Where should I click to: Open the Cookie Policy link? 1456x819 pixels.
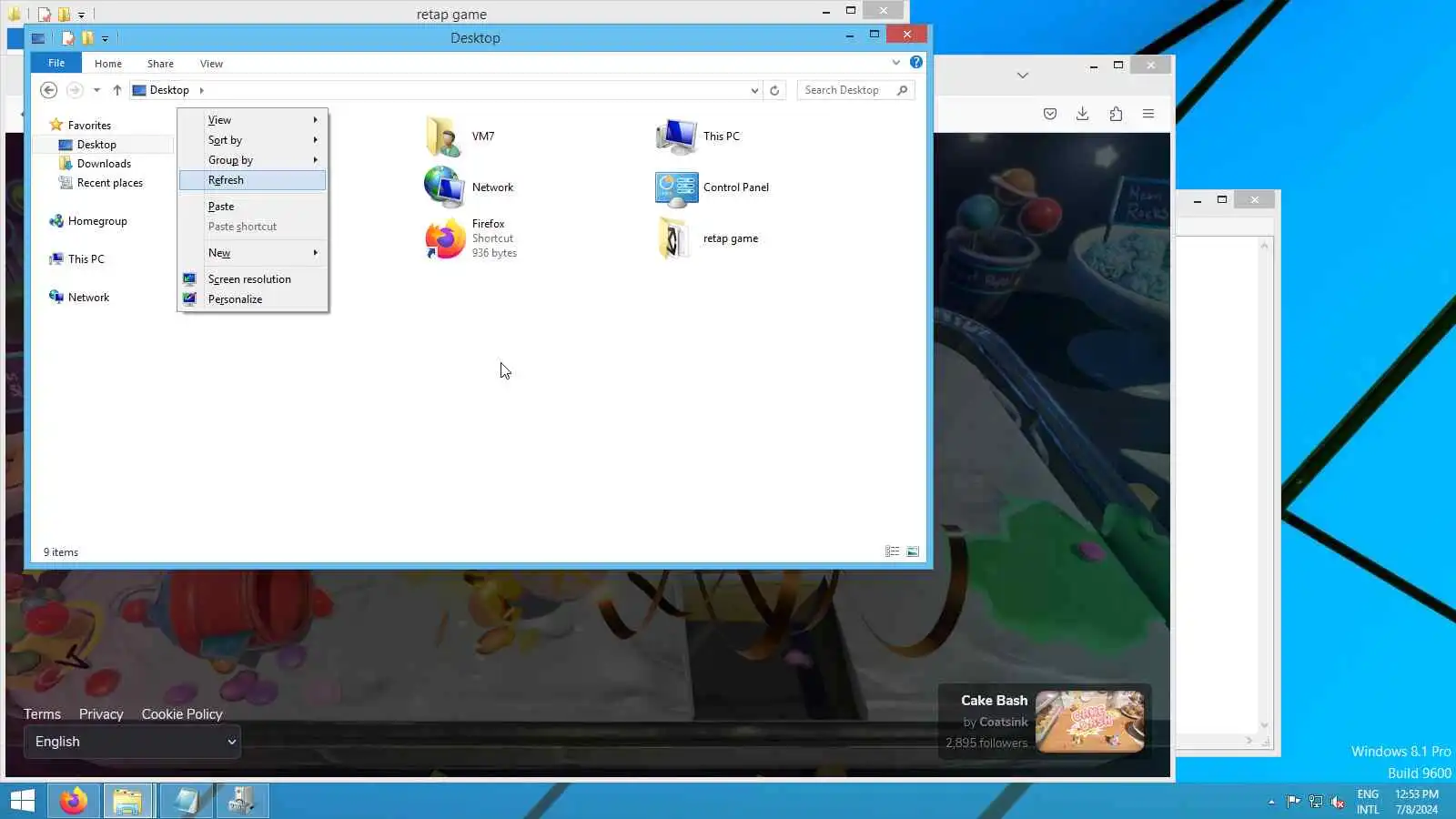coord(182,714)
